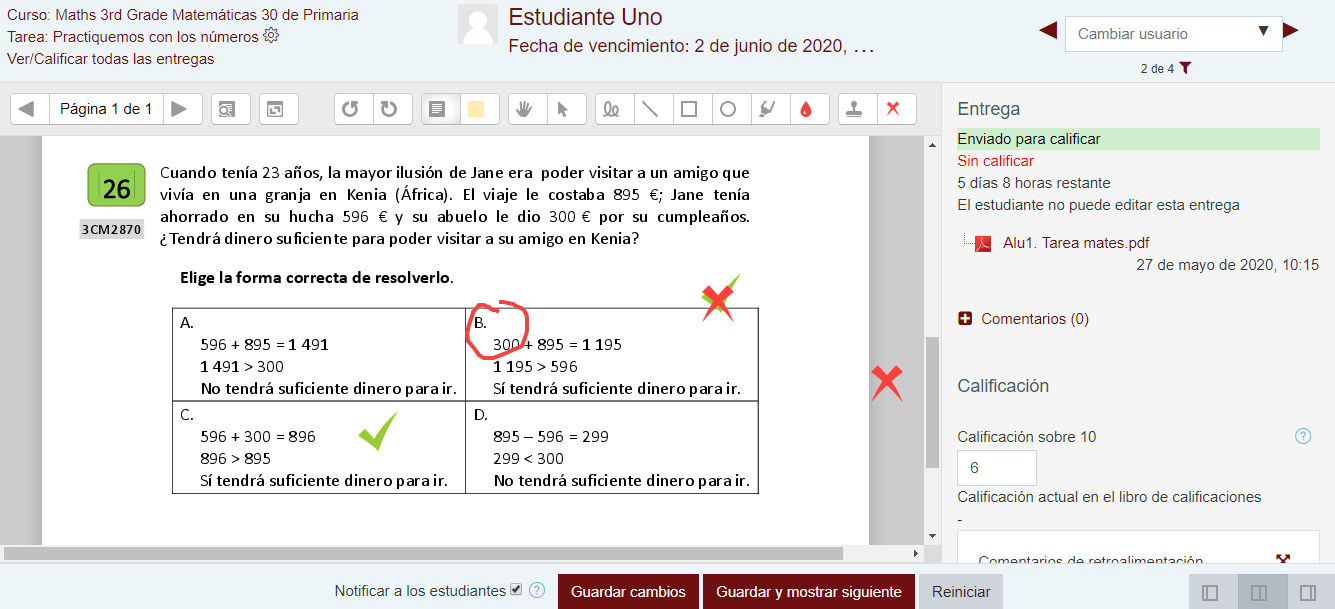Click Guardar y mostrar siguiente button
1335x609 pixels.
pyautogui.click(x=809, y=592)
